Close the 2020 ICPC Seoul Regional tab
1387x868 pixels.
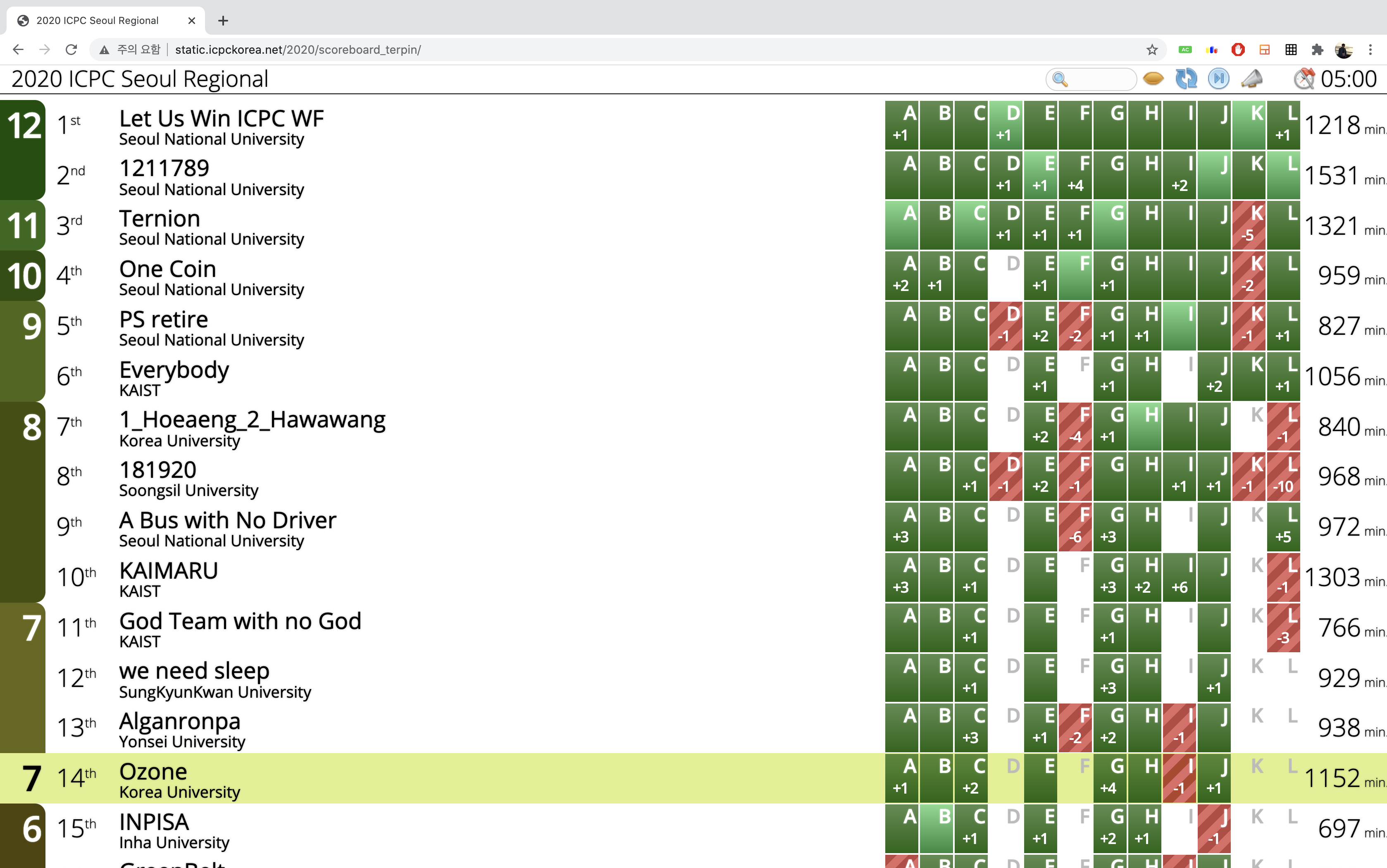coord(192,21)
